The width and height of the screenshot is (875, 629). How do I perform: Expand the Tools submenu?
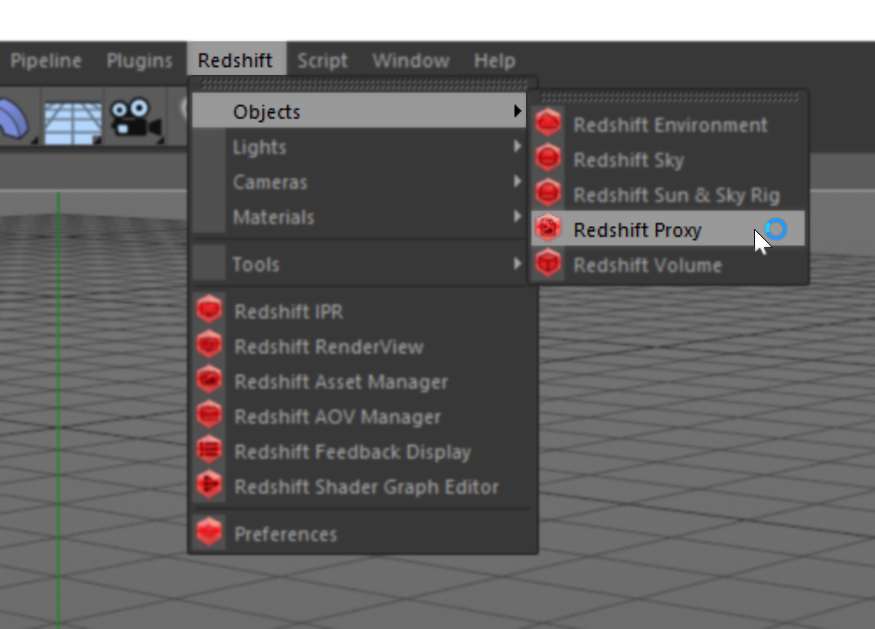click(359, 264)
